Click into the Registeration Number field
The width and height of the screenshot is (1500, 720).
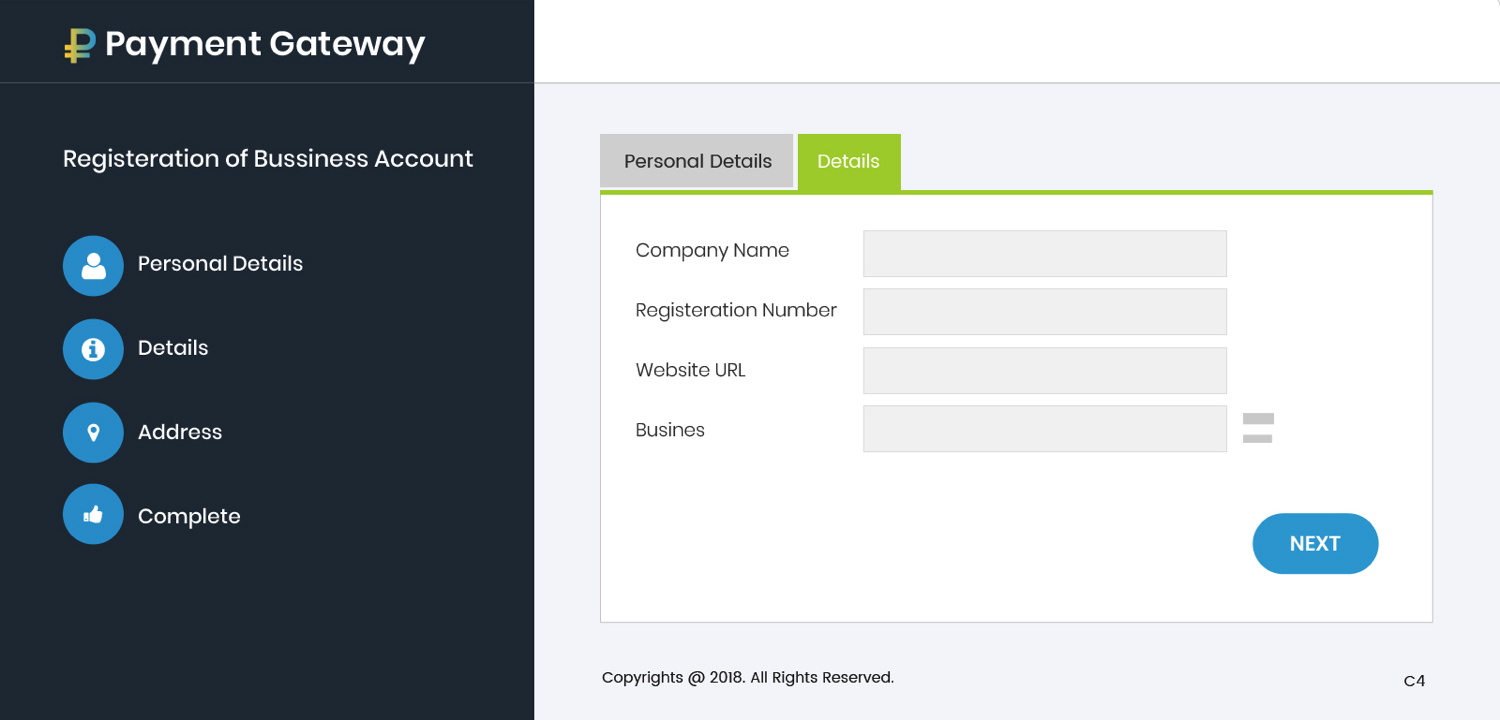tap(1044, 311)
